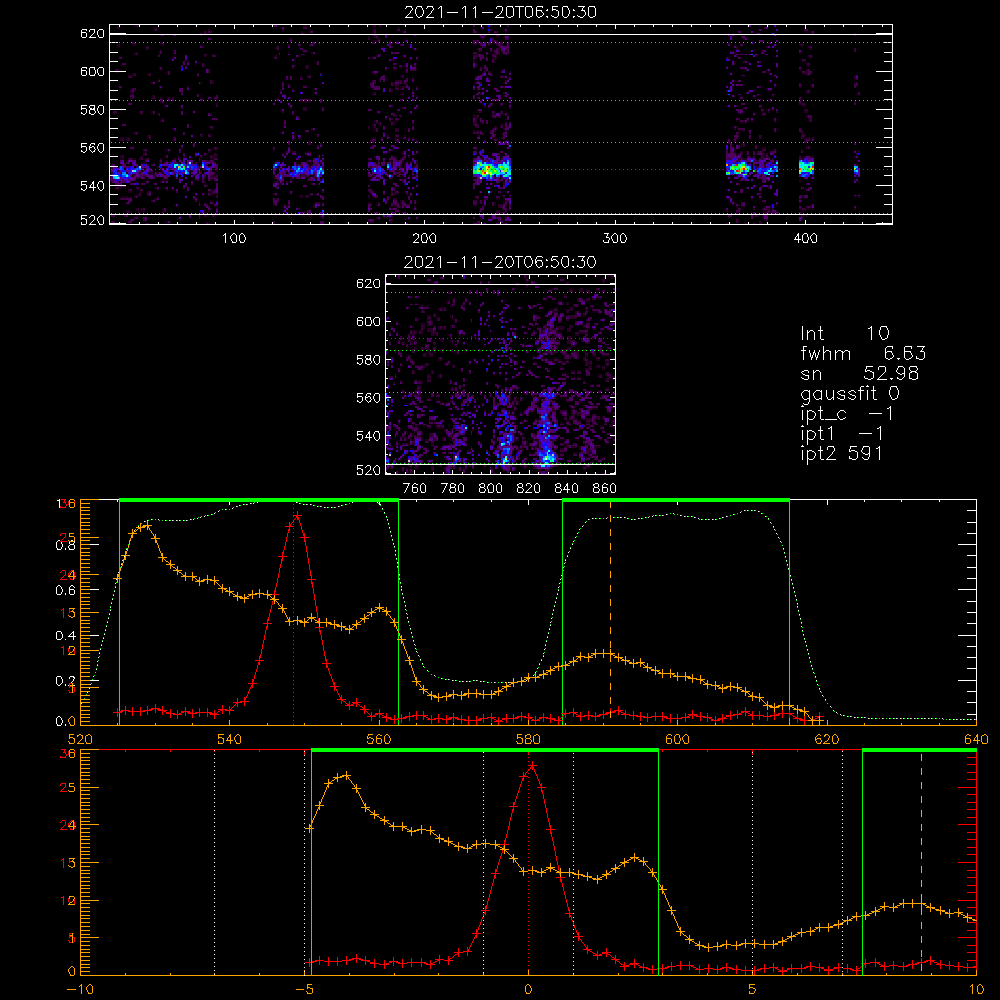This screenshot has width=1000, height=1000.
Task: Click orange dashed vertical marker in 520-640 plot
Action: 610,612
